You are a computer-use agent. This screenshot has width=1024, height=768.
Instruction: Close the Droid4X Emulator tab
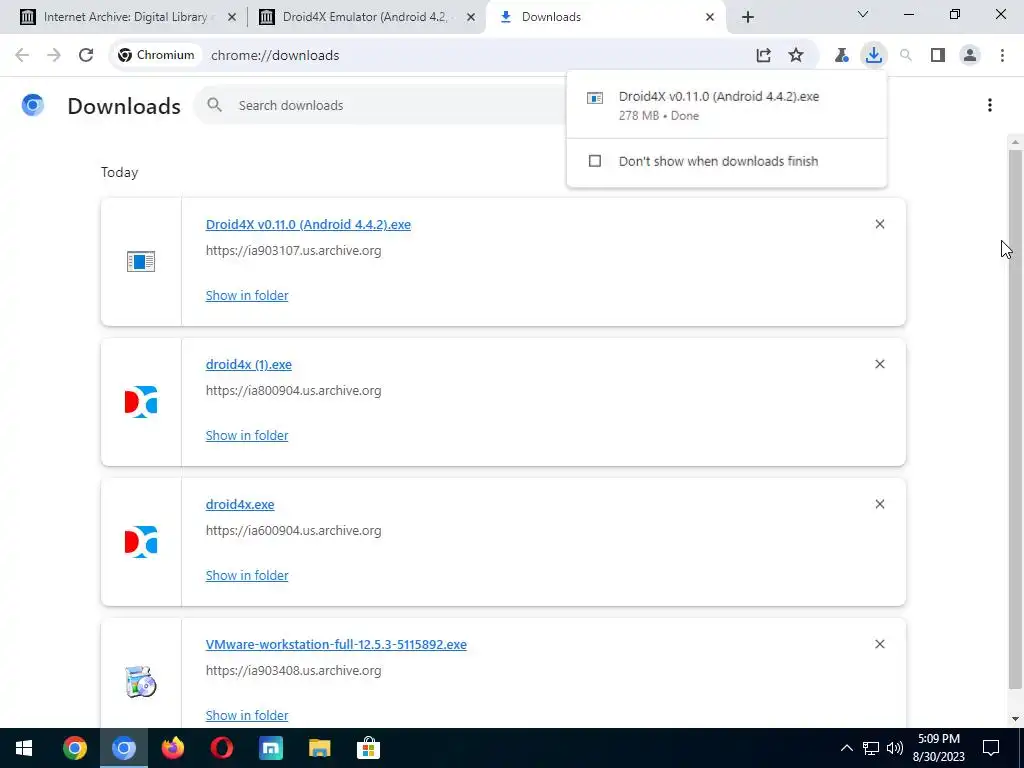[x=471, y=18]
